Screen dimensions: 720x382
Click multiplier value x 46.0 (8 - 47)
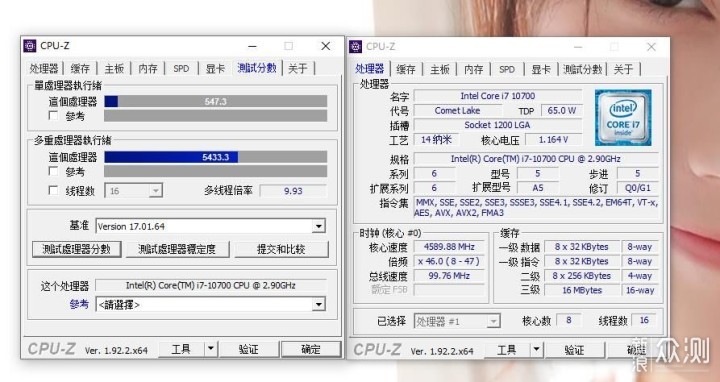coord(449,261)
